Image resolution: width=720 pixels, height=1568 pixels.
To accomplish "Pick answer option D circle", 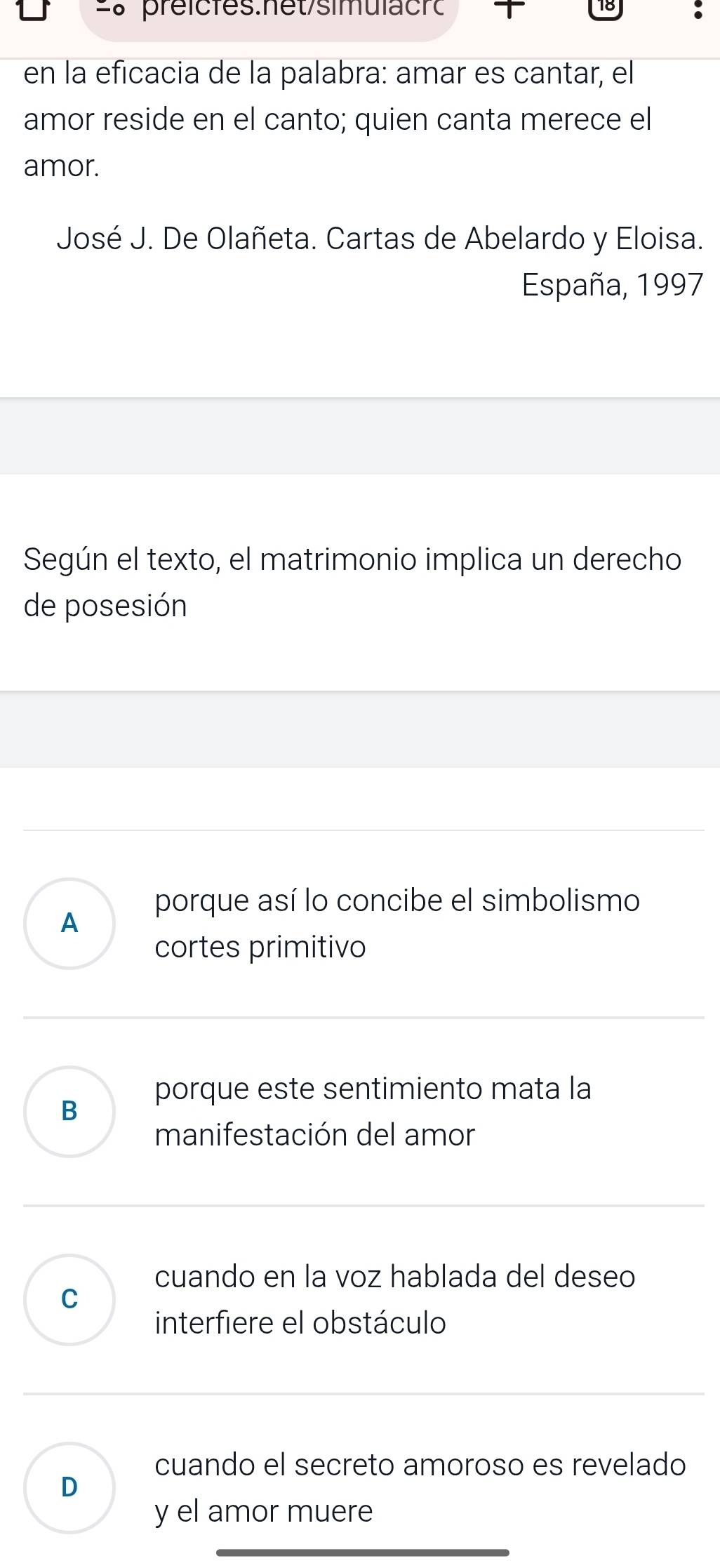I will coord(69,1487).
